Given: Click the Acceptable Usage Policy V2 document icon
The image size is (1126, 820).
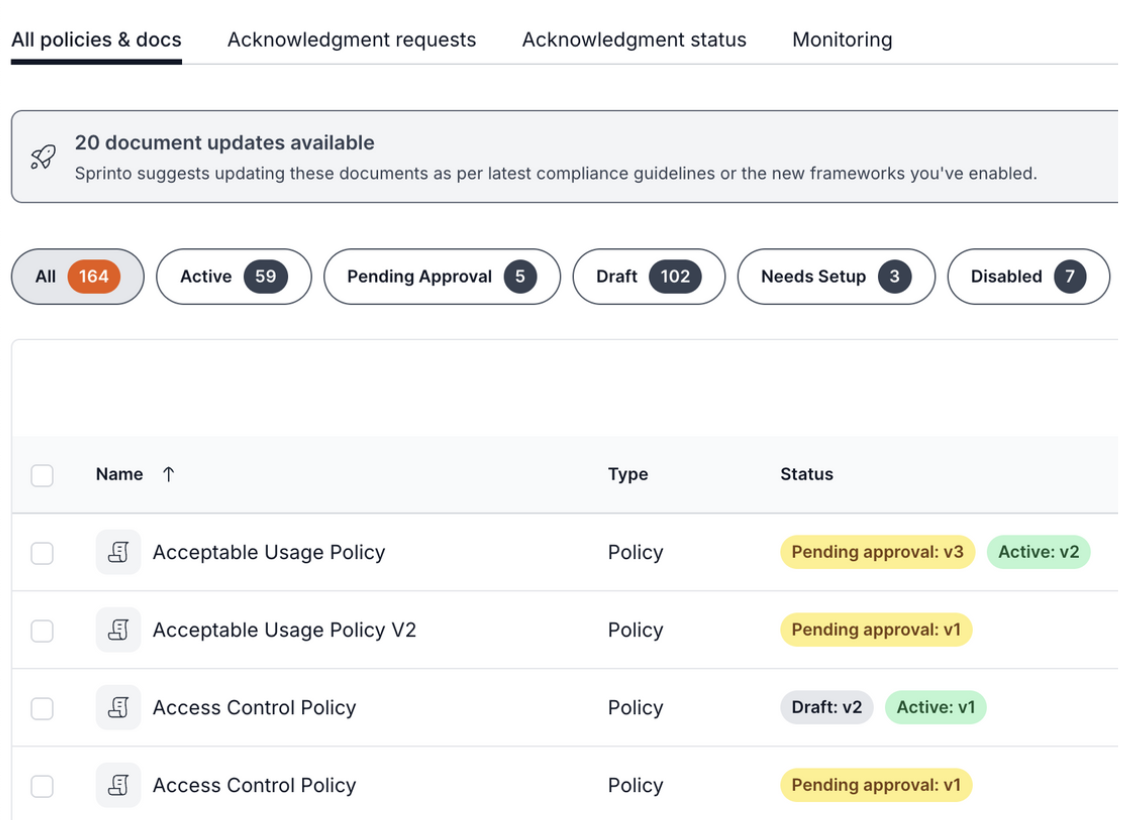Looking at the screenshot, I should pyautogui.click(x=118, y=630).
